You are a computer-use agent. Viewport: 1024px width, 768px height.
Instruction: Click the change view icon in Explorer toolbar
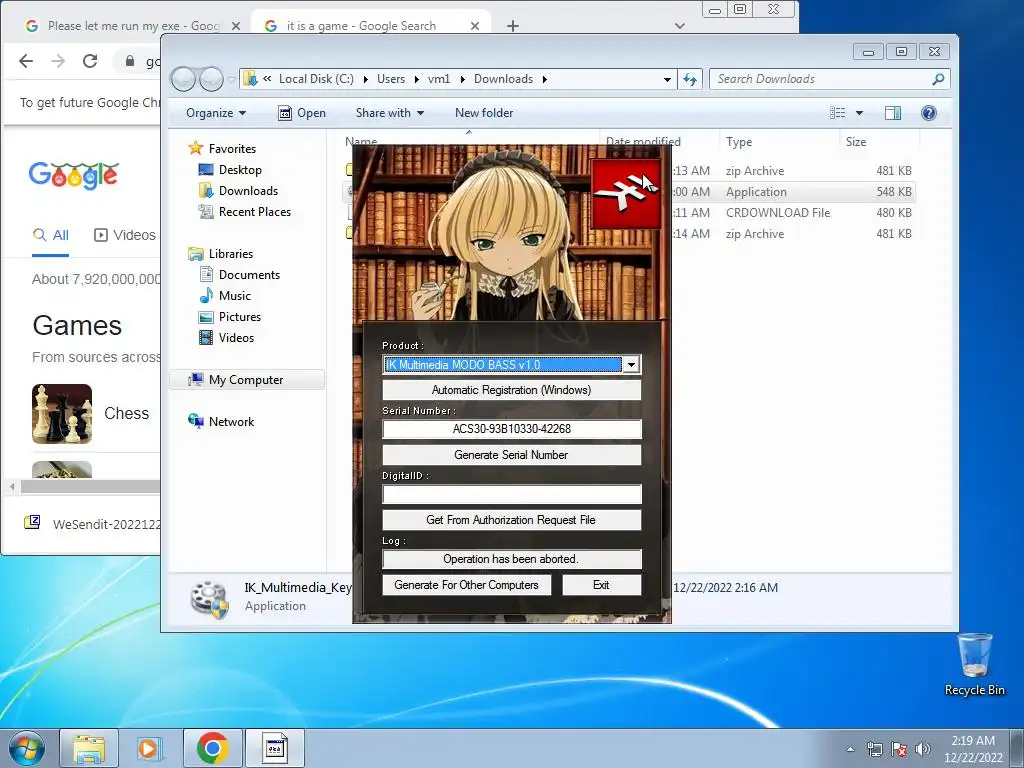[837, 113]
